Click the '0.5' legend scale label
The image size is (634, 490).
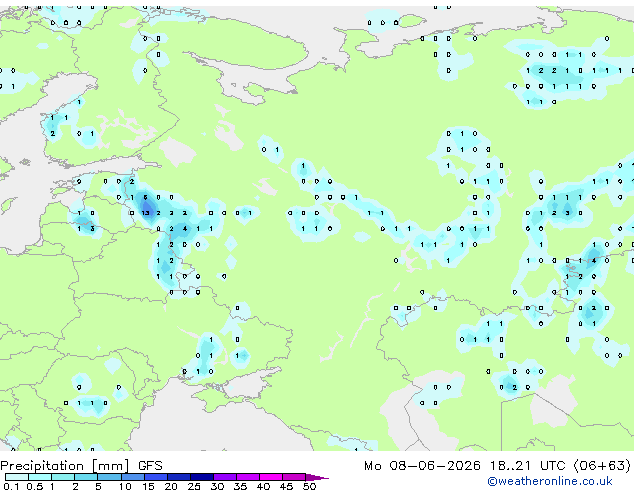[x=35, y=486]
